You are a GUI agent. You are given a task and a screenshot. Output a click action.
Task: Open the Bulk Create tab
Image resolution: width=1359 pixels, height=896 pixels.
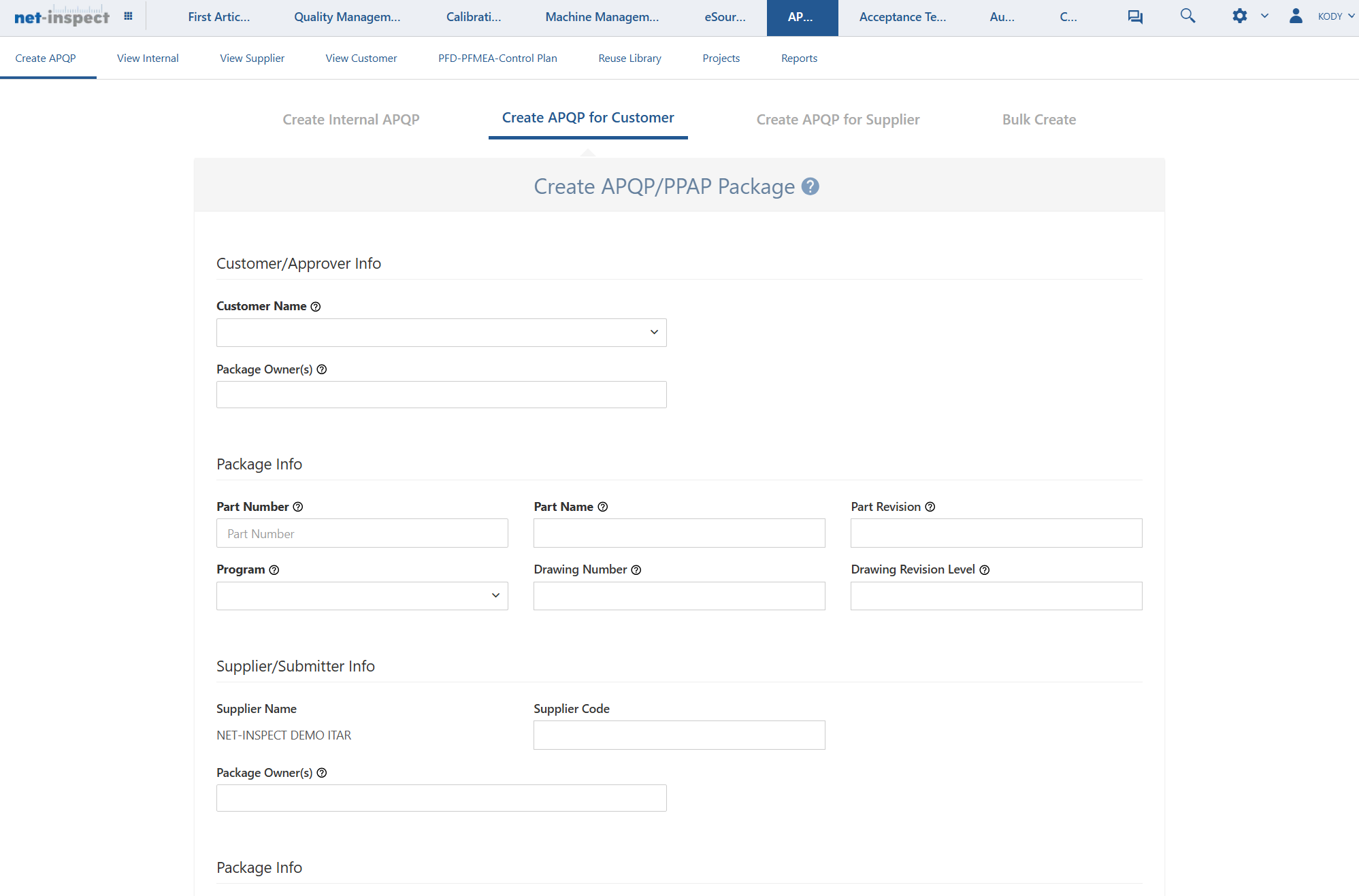click(x=1038, y=120)
